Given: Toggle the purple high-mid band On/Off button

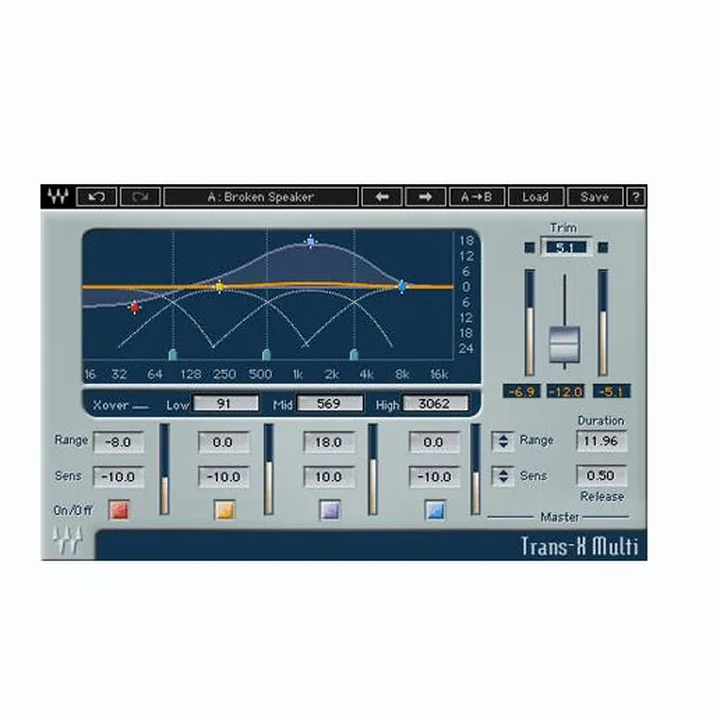Looking at the screenshot, I should [330, 510].
